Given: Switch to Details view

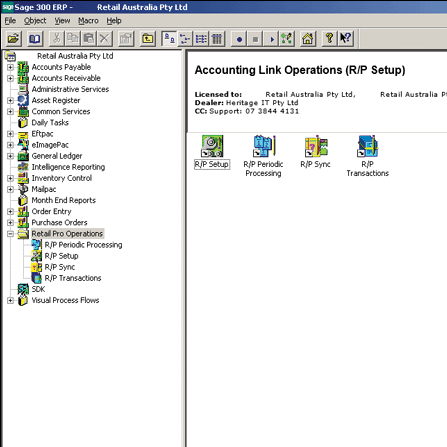Looking at the screenshot, I should 217,39.
